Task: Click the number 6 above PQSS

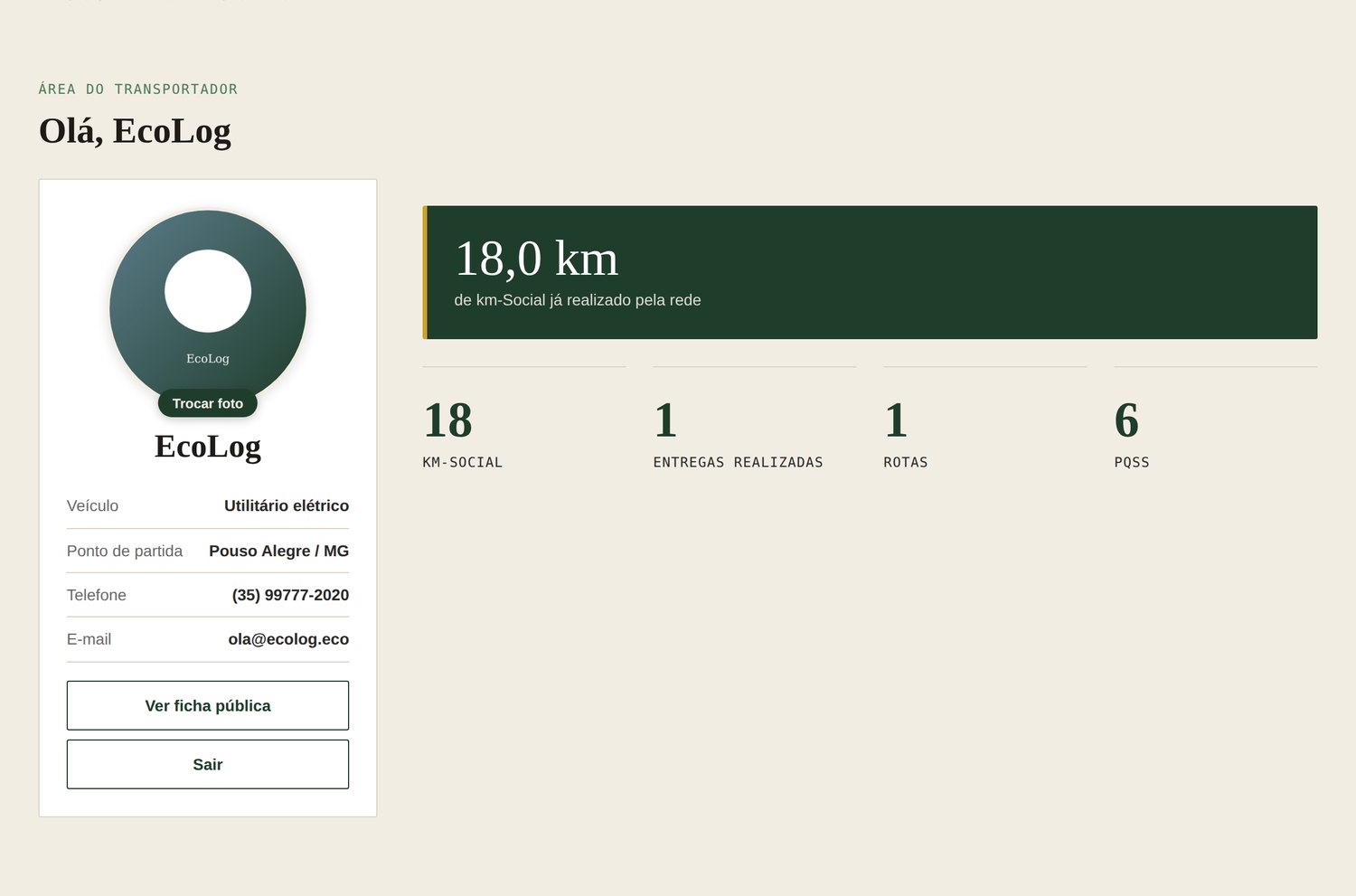Action: click(x=1126, y=420)
